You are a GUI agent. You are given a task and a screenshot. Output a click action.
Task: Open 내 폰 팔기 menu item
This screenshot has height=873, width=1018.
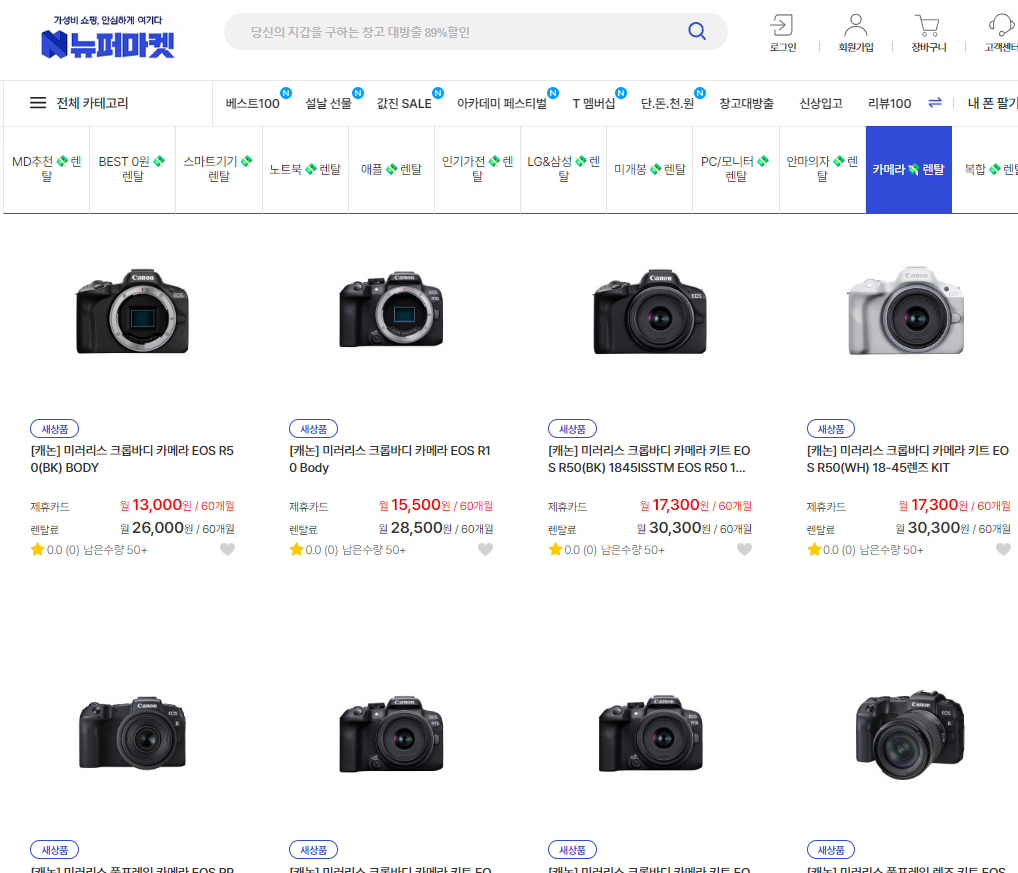pyautogui.click(x=992, y=103)
